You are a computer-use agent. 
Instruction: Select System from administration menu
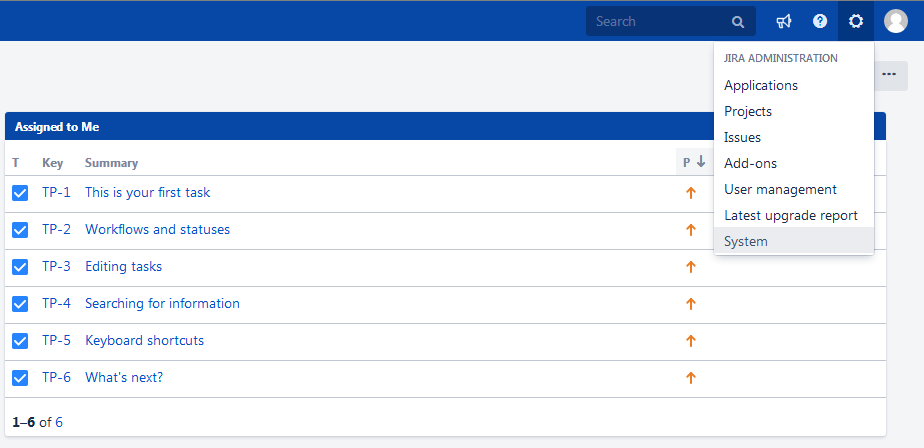point(746,241)
